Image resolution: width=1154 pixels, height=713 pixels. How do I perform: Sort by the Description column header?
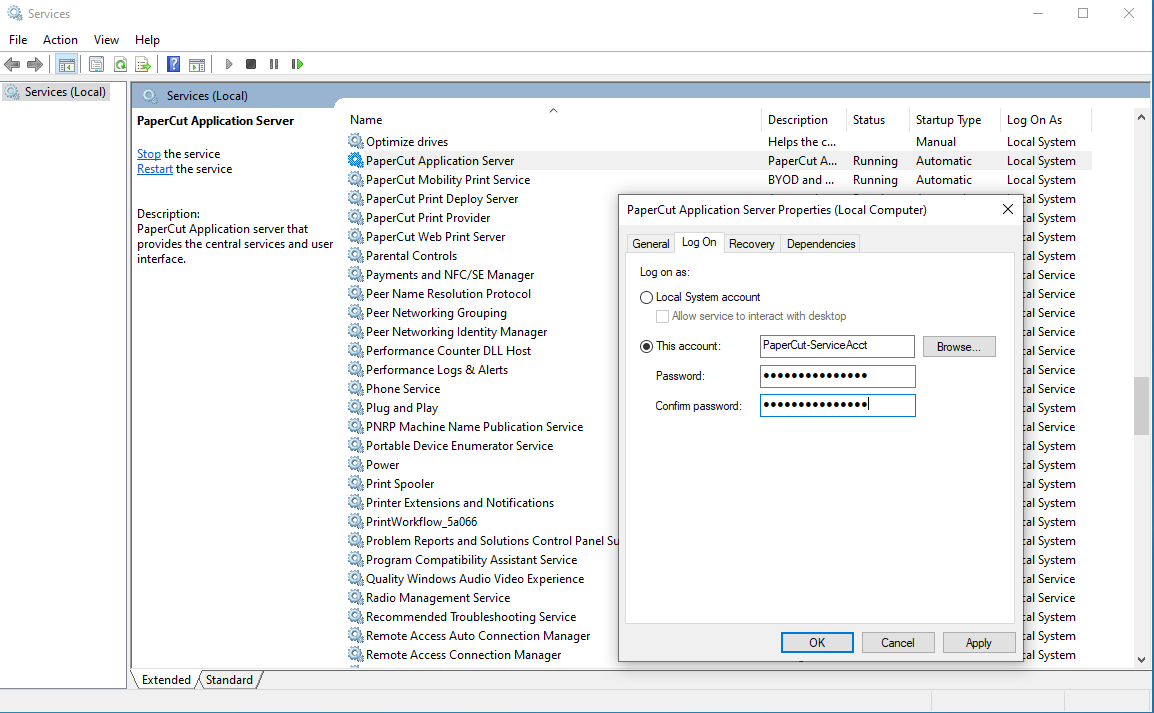coord(804,120)
